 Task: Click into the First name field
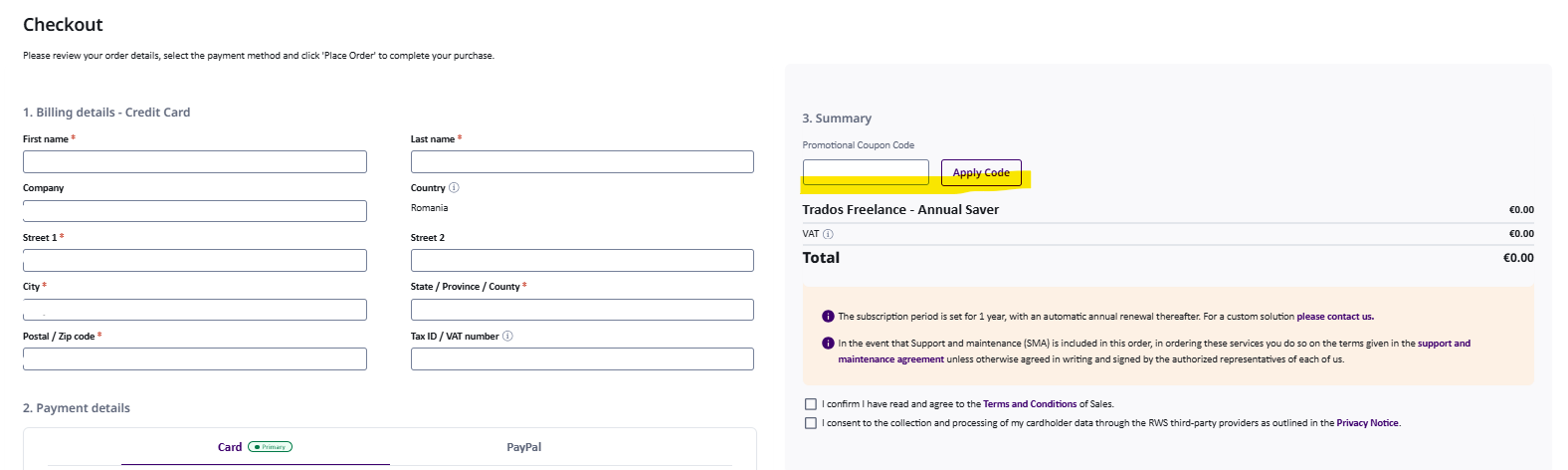(x=195, y=162)
